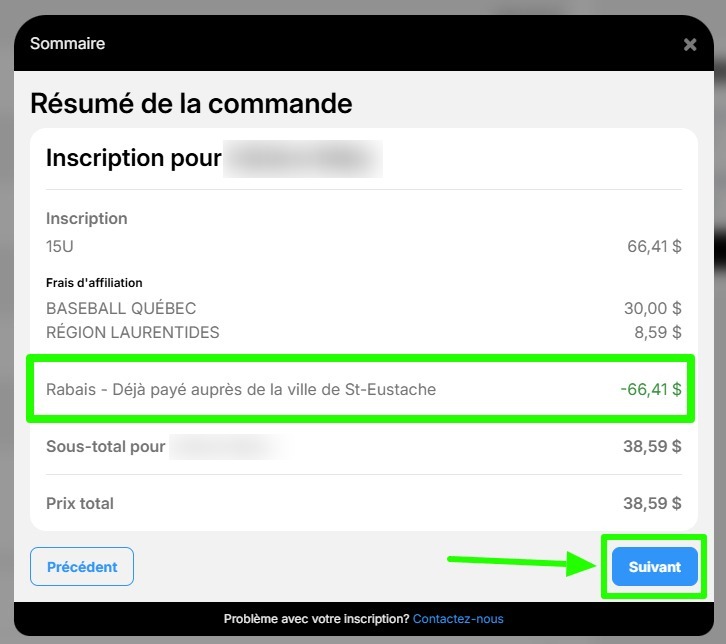Go back with the Précédent button

82,567
